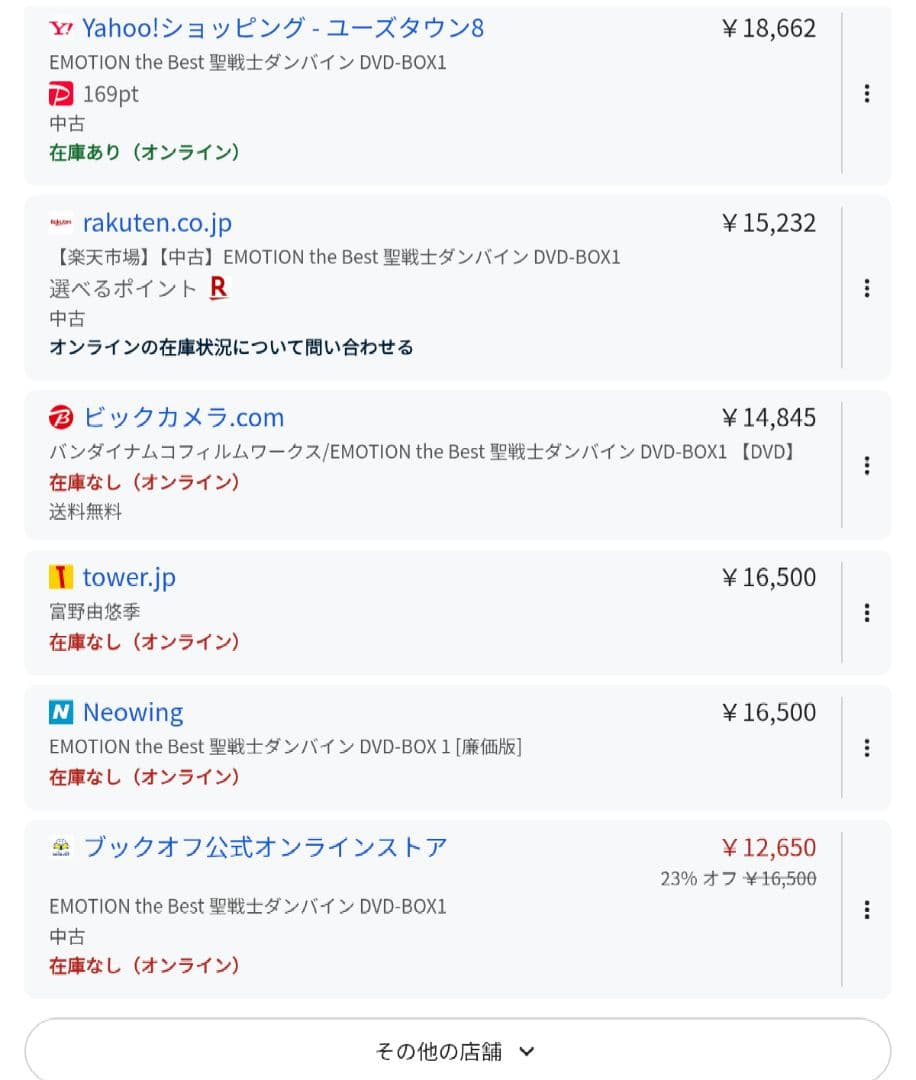Expand その他の店舗 to show more stores
The width and height of the screenshot is (916, 1080).
coord(440,1051)
